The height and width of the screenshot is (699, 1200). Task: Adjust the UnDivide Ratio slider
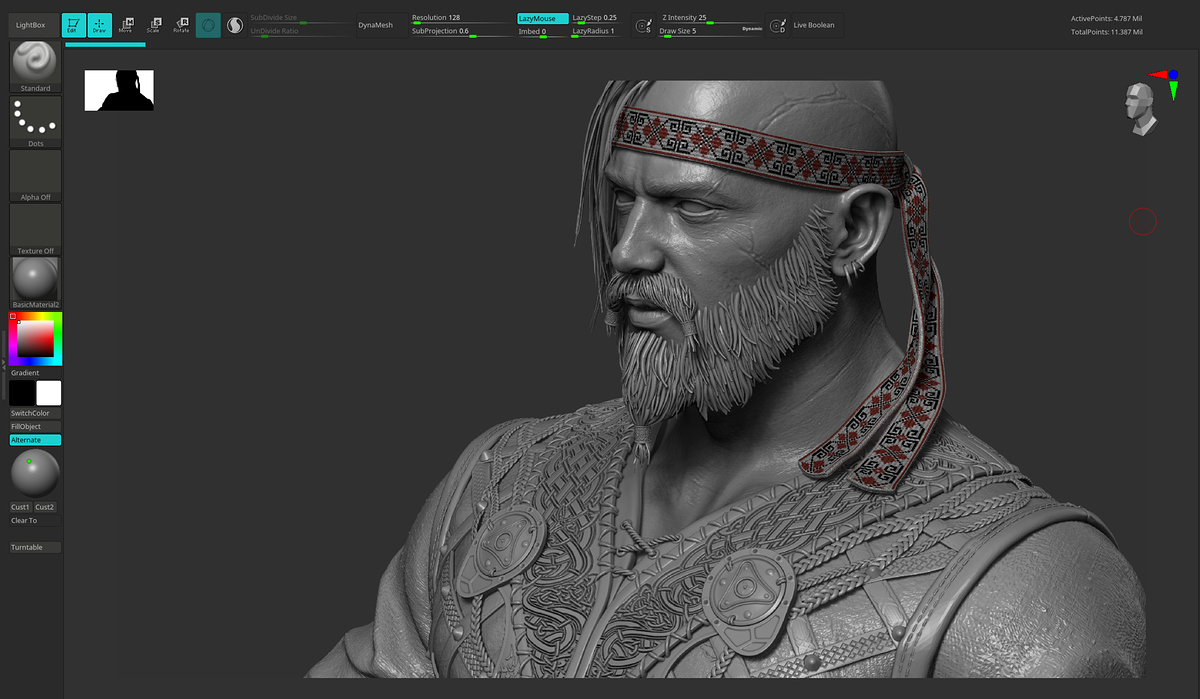[300, 32]
